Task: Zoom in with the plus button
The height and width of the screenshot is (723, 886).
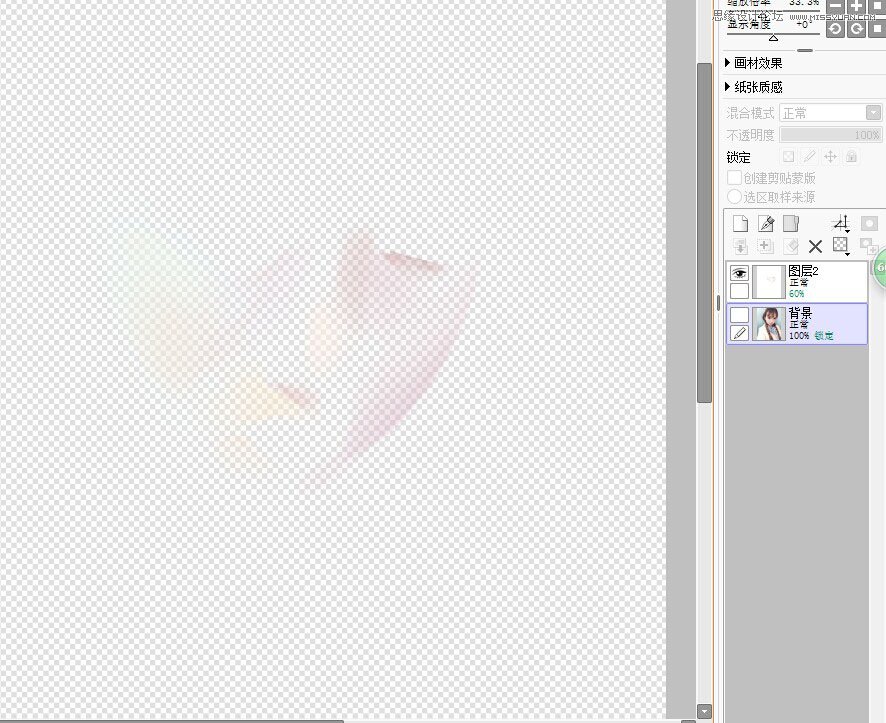Action: (x=857, y=6)
